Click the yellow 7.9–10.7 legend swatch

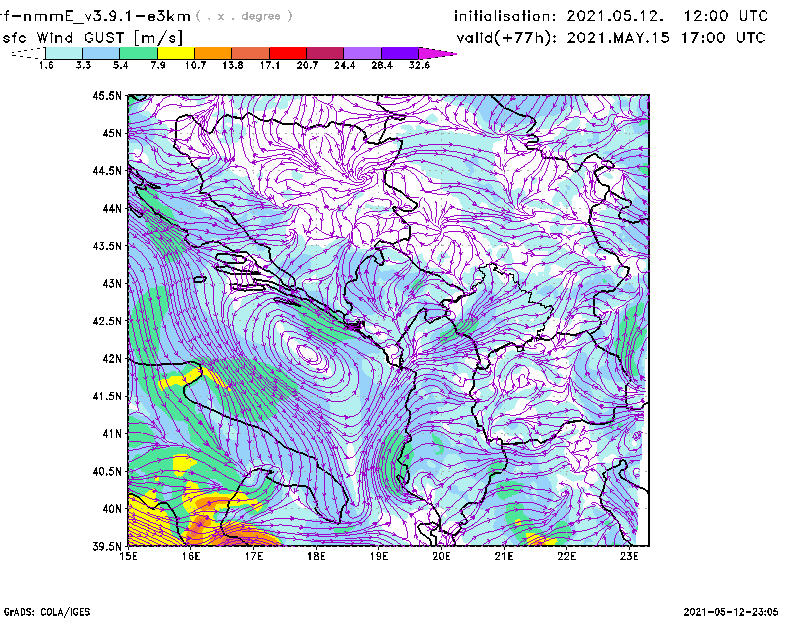click(176, 53)
